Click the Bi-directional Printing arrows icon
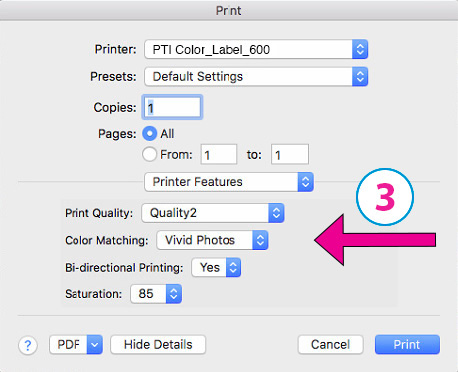This screenshot has width=458, height=372. [233, 267]
